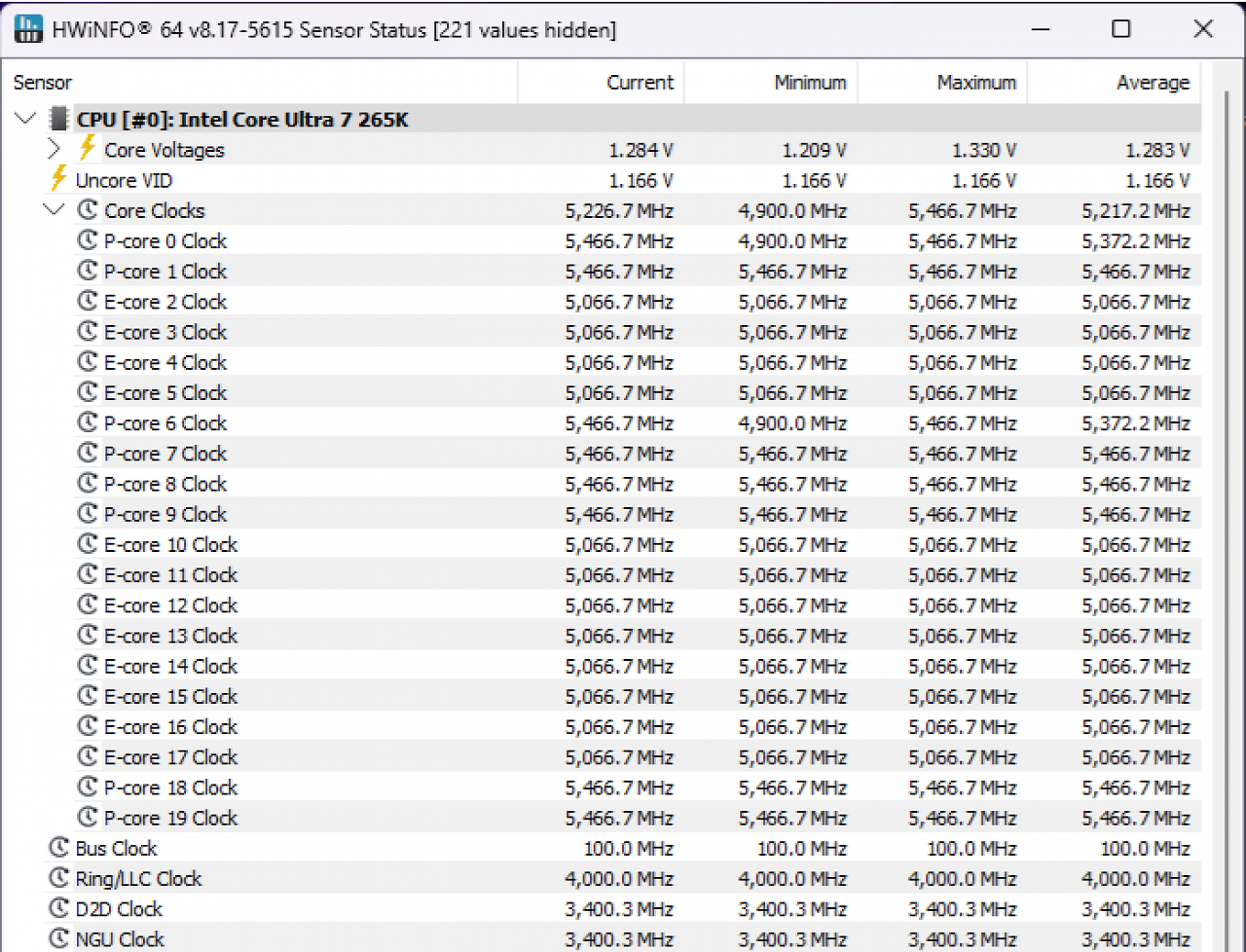The height and width of the screenshot is (952, 1246).
Task: Click Core Voltages maximum value 1.330 V
Action: pyautogui.click(x=984, y=150)
